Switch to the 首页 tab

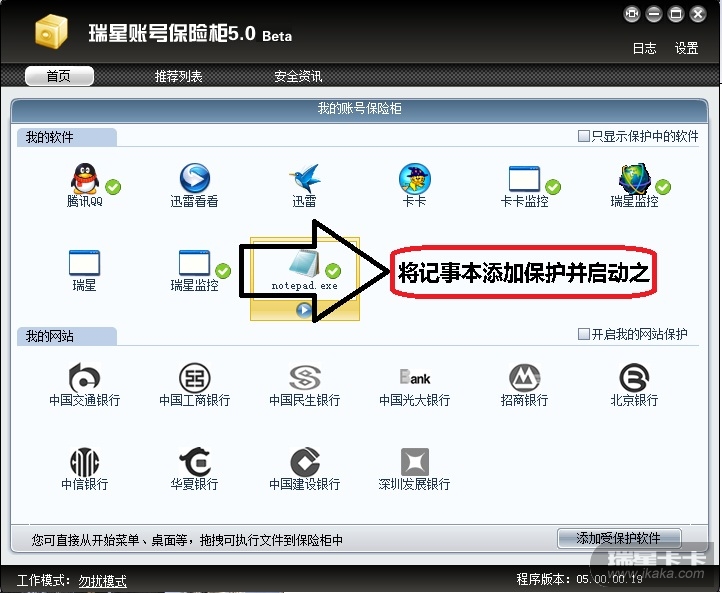pyautogui.click(x=59, y=76)
